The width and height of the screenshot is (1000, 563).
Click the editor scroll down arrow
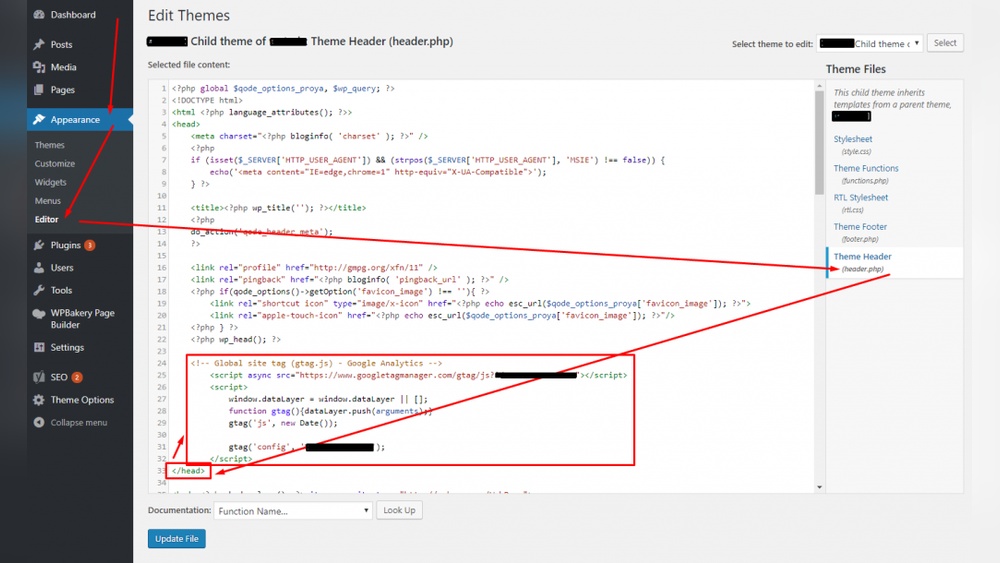820,487
